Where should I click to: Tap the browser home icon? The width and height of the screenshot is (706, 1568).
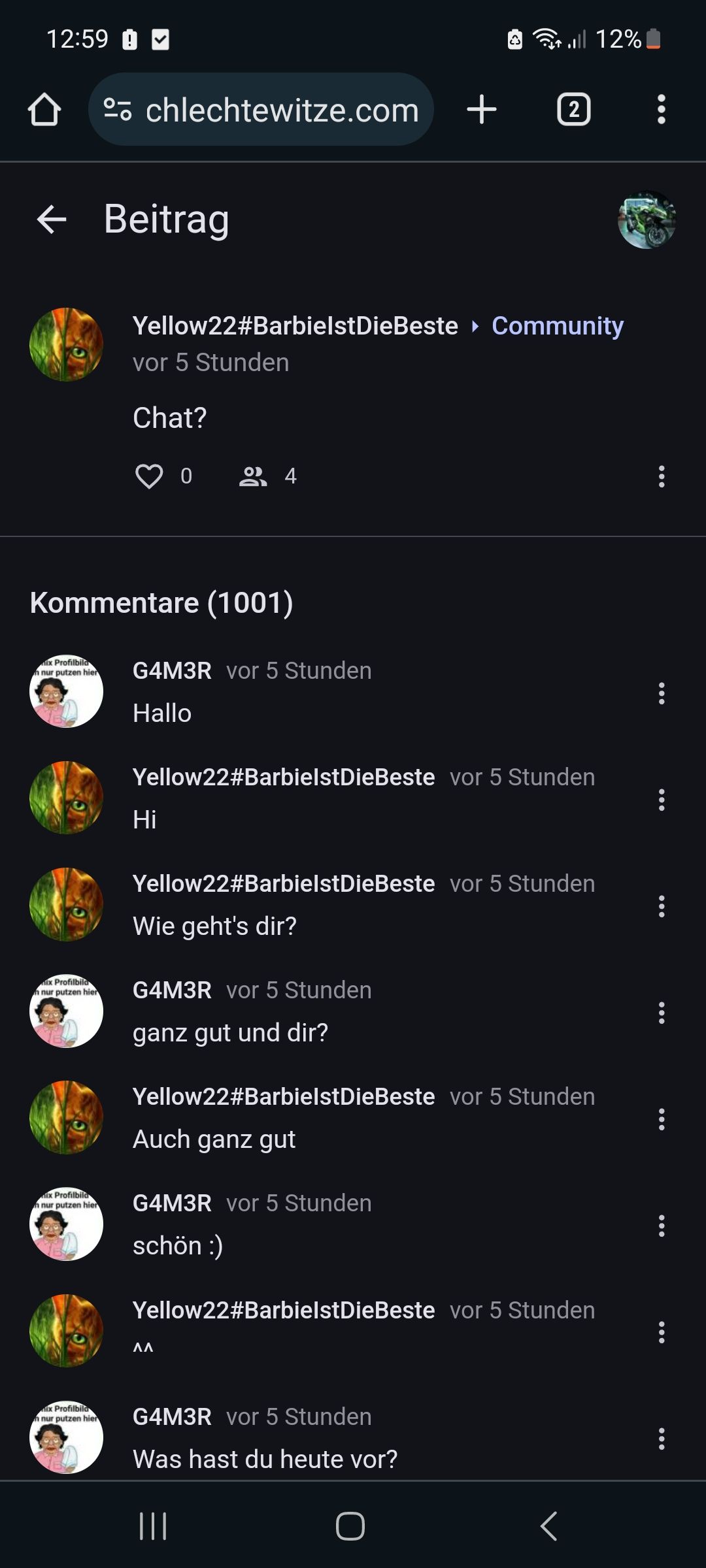point(44,109)
